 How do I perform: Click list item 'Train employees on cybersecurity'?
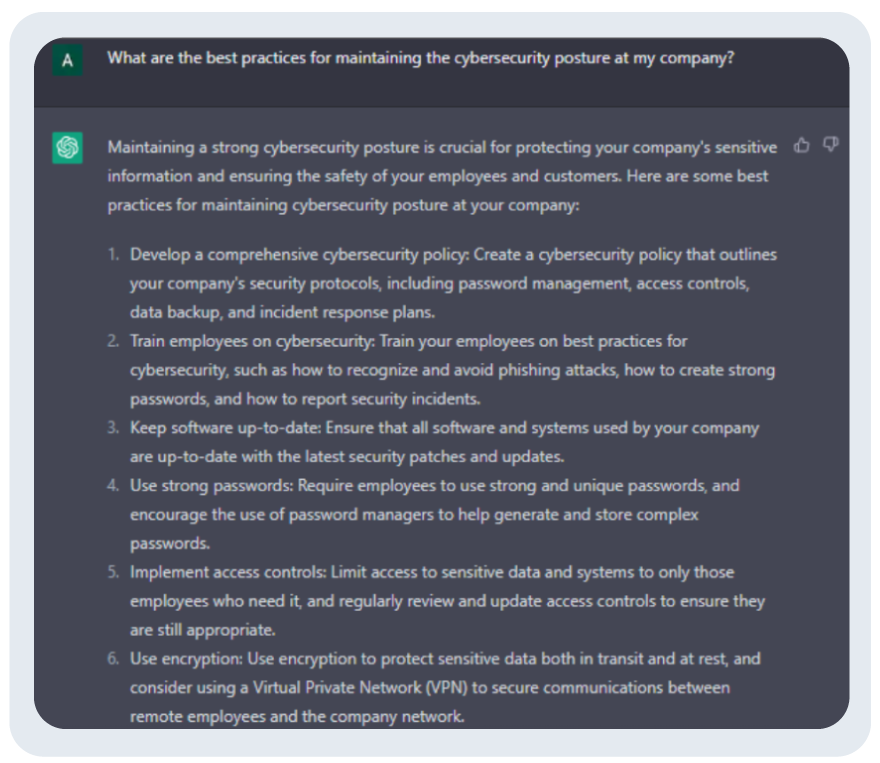click(x=452, y=370)
